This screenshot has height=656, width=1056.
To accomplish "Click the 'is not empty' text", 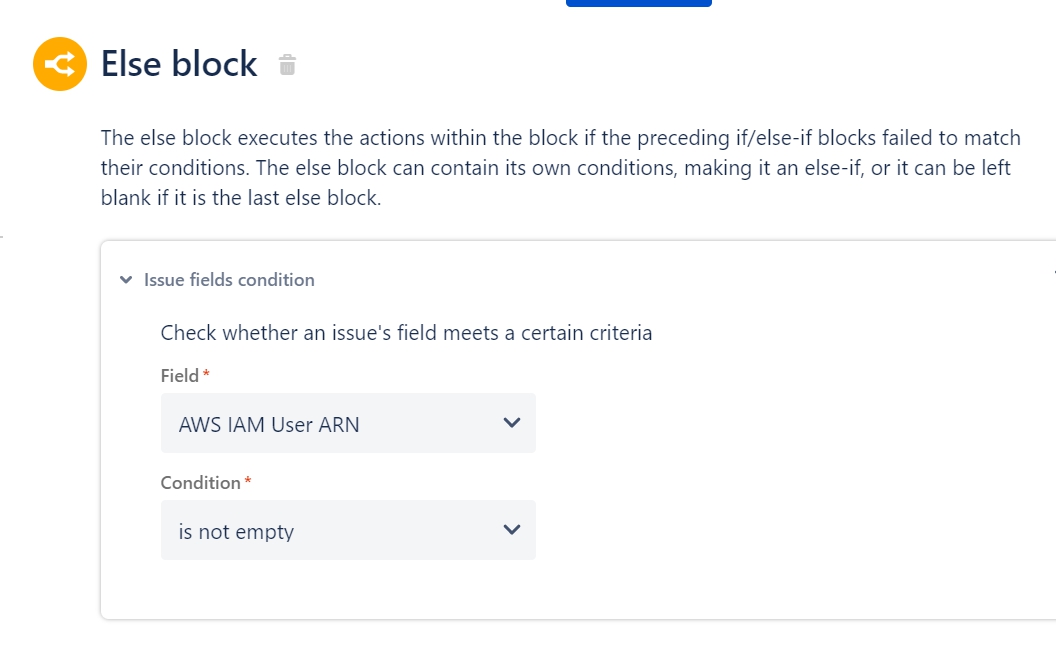I will [236, 531].
